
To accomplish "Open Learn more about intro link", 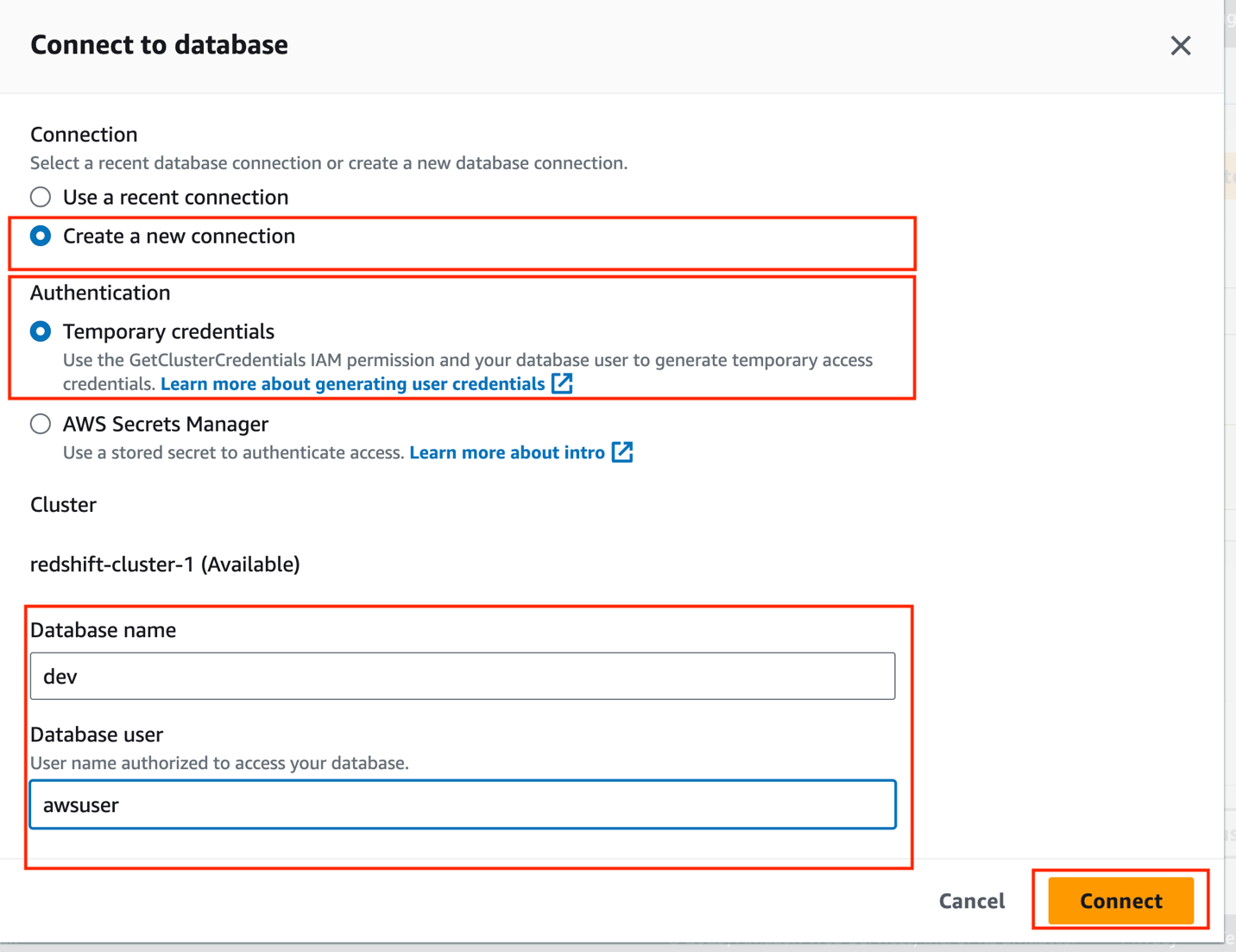I will pyautogui.click(x=507, y=452).
